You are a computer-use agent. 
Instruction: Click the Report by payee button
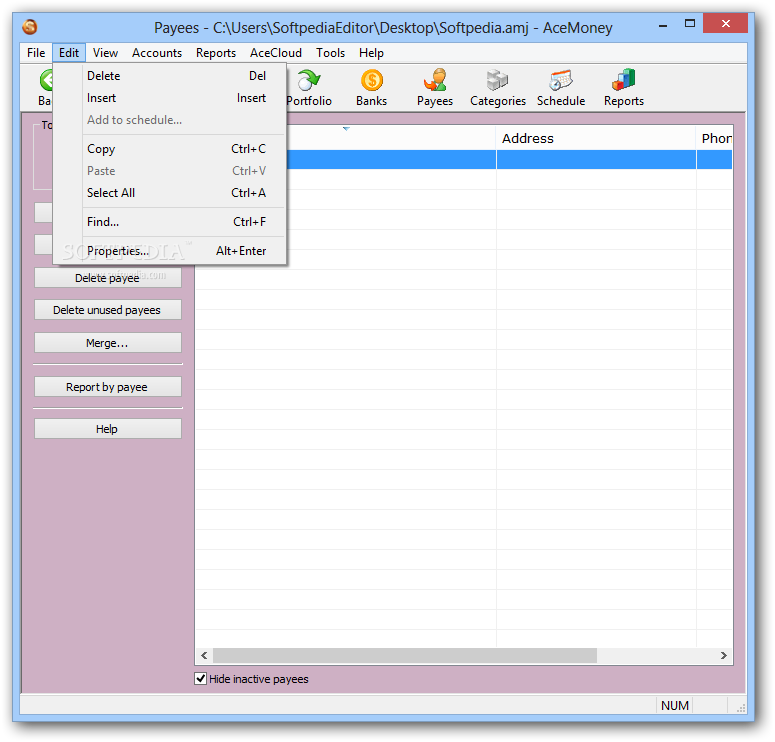[x=108, y=387]
